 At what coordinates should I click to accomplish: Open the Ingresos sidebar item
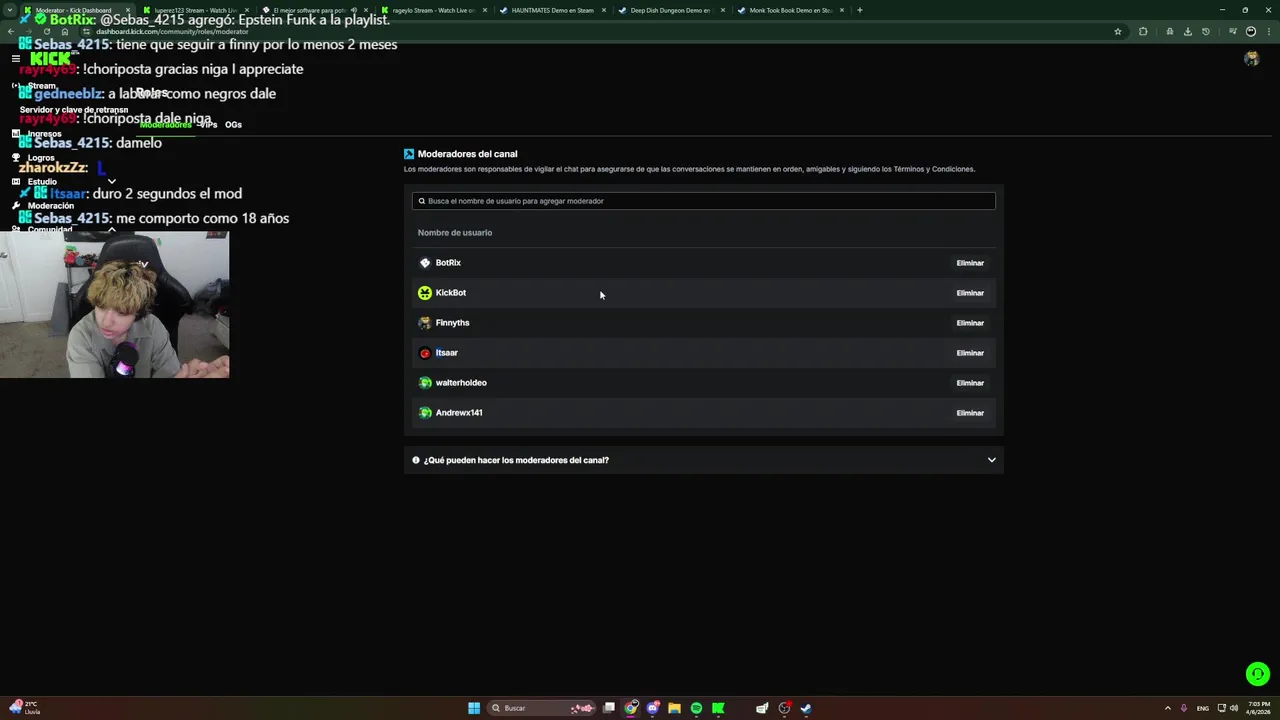click(44, 134)
